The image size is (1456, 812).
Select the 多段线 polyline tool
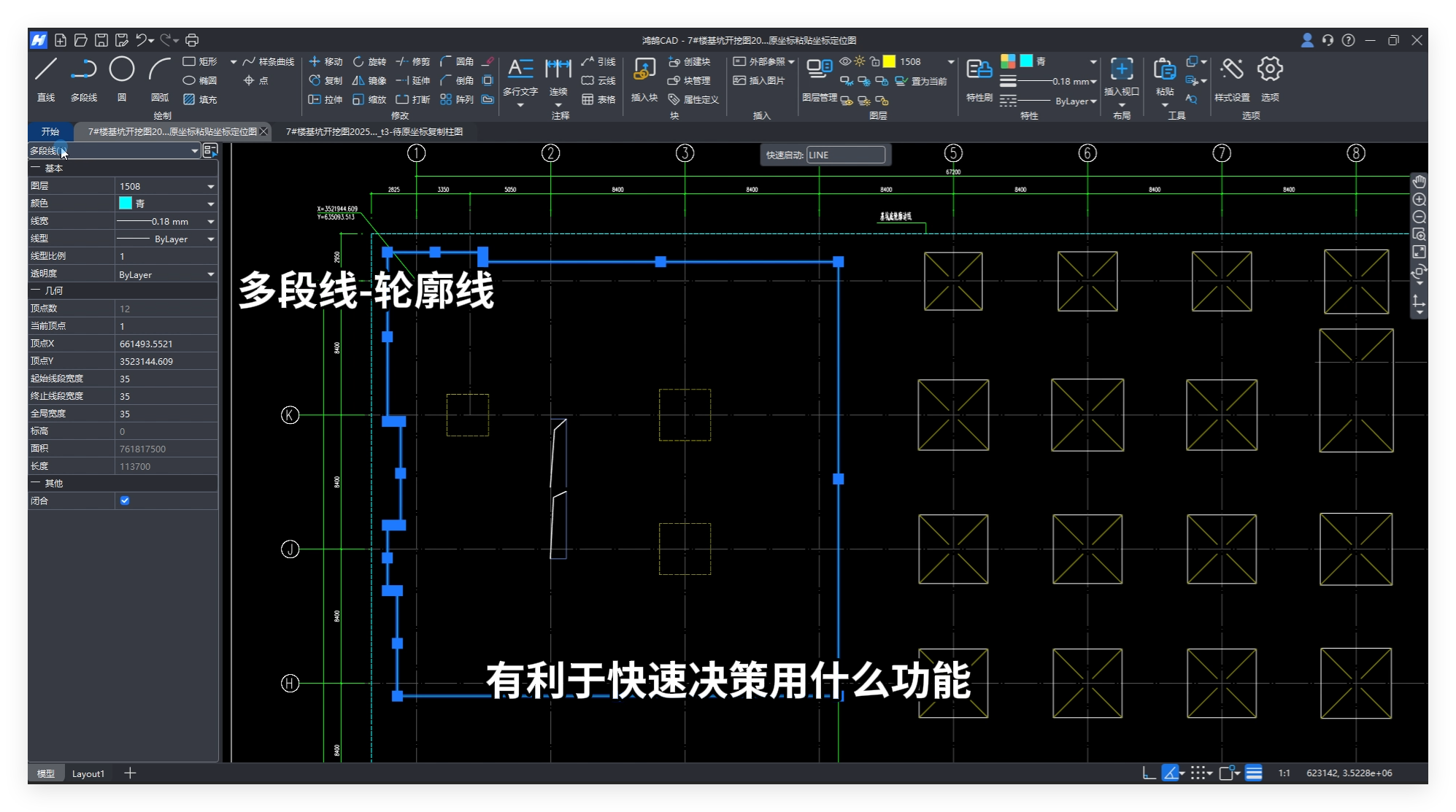click(84, 70)
